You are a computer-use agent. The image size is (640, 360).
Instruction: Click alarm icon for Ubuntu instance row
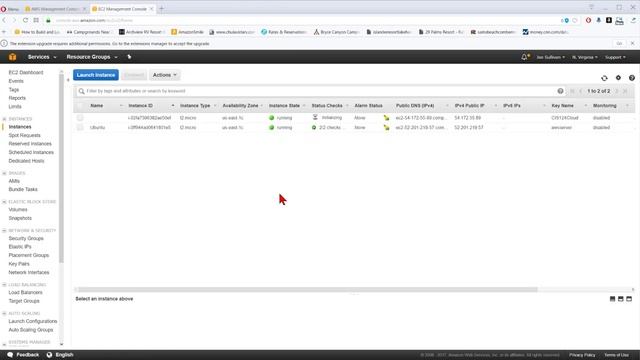[x=386, y=127]
